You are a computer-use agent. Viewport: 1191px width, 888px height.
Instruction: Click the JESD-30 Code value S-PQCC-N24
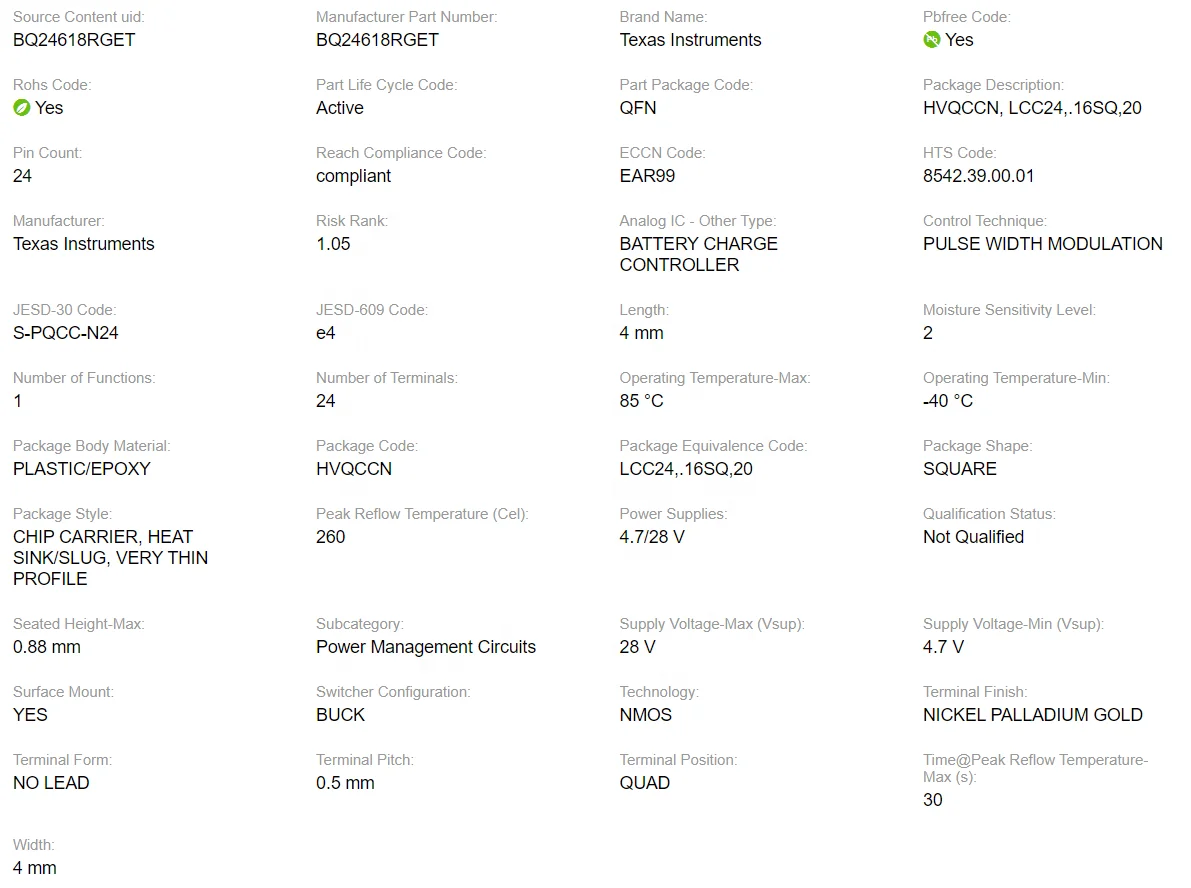[66, 333]
